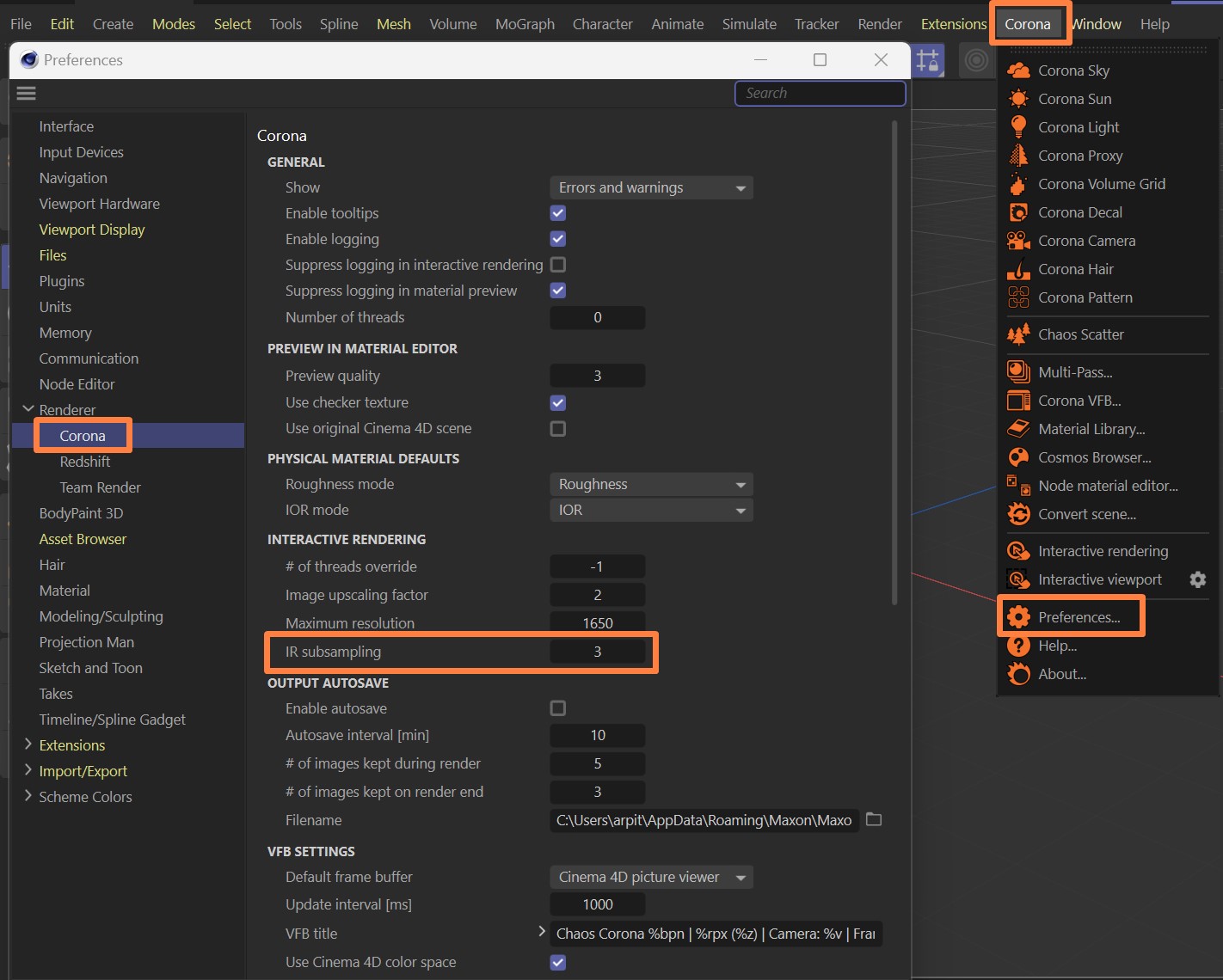Click the Number of threads field
This screenshot has width=1223, height=980.
point(597,317)
